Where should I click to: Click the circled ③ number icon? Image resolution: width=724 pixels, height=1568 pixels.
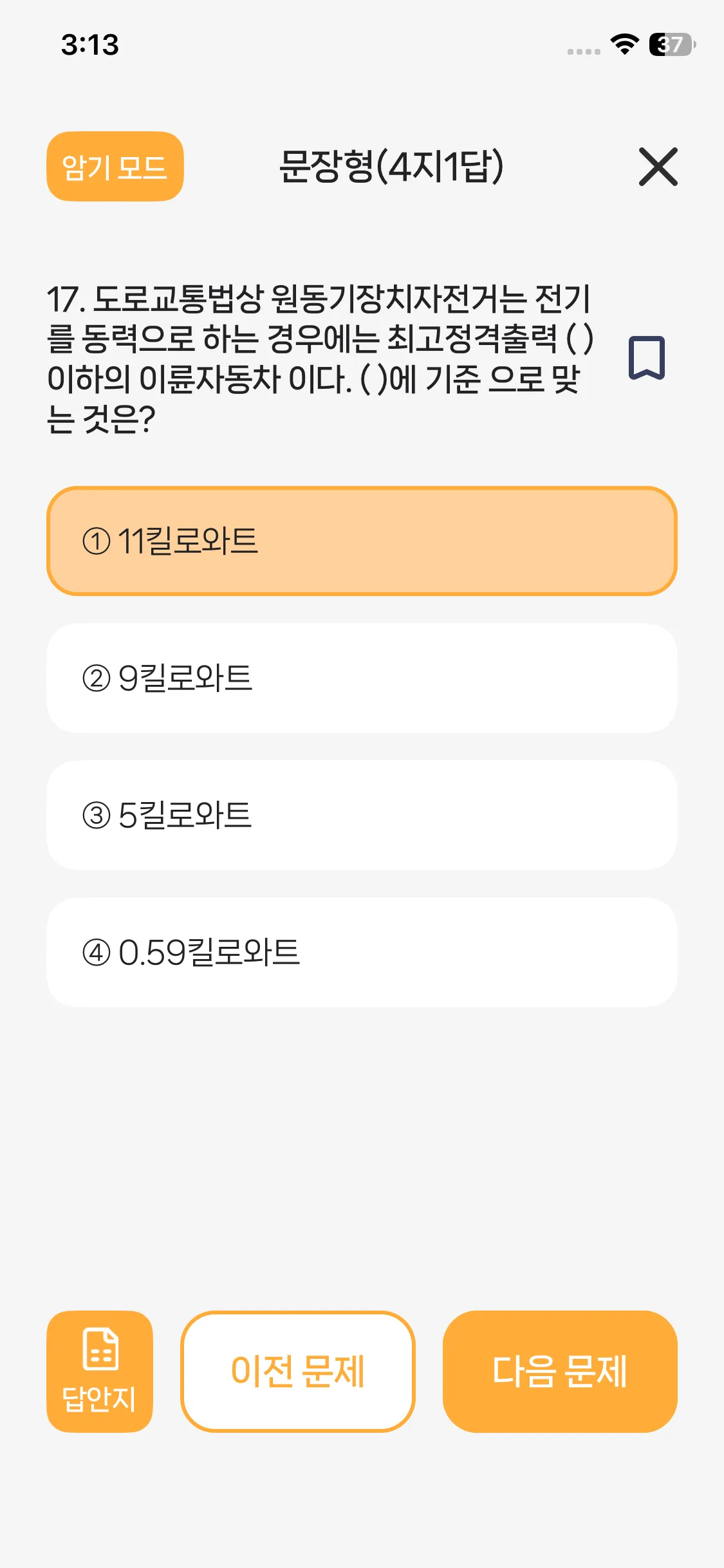(97, 816)
